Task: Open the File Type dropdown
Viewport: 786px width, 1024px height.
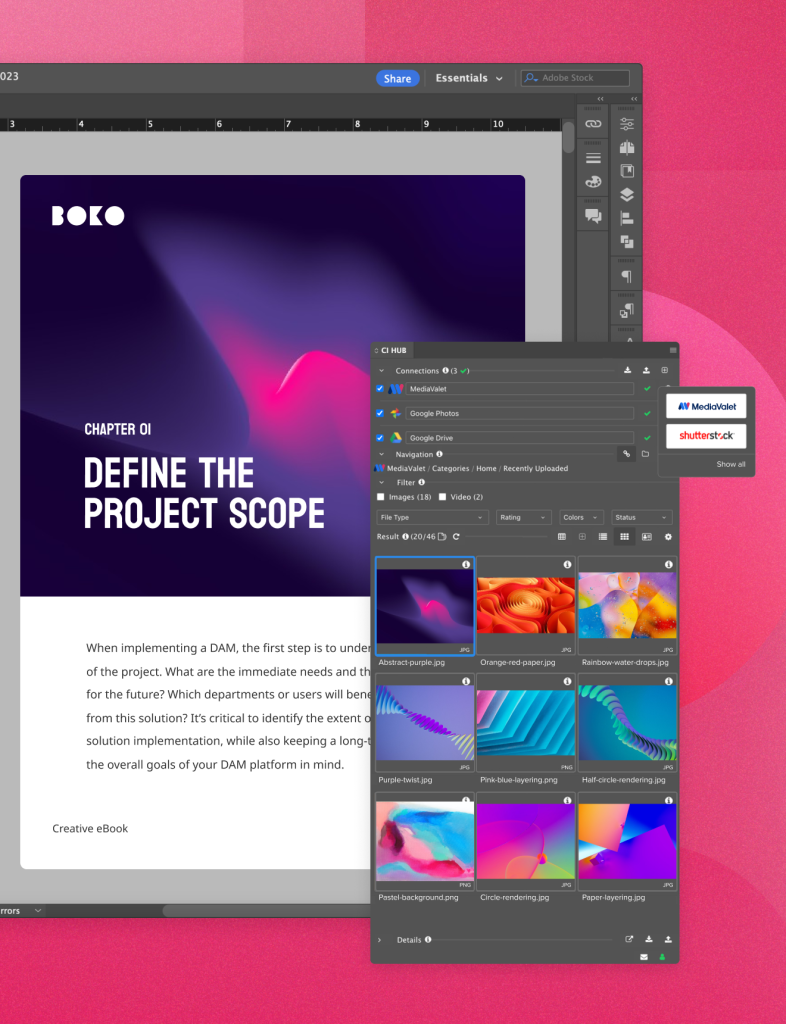Action: (432, 517)
